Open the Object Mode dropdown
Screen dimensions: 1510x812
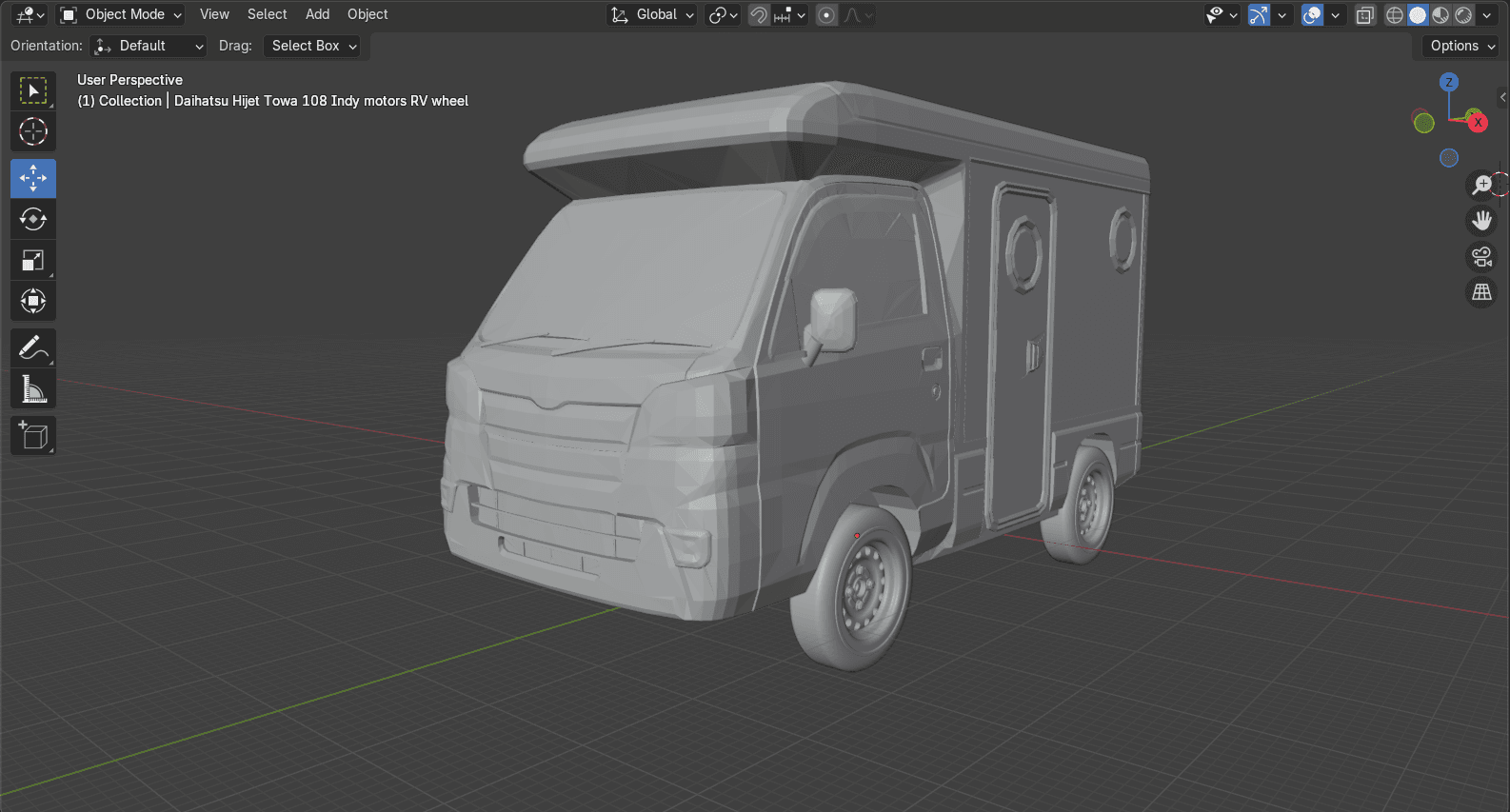coord(121,14)
